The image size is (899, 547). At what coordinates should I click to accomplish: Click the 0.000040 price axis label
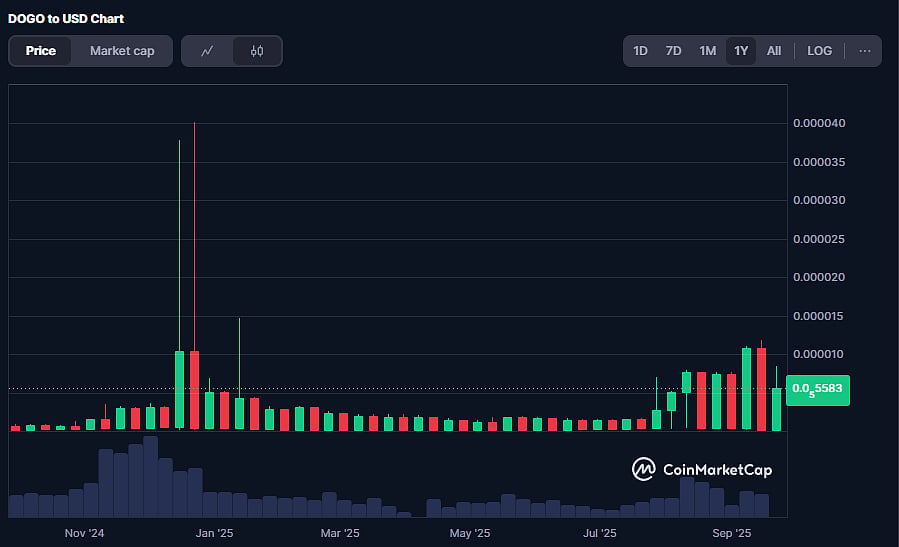819,123
